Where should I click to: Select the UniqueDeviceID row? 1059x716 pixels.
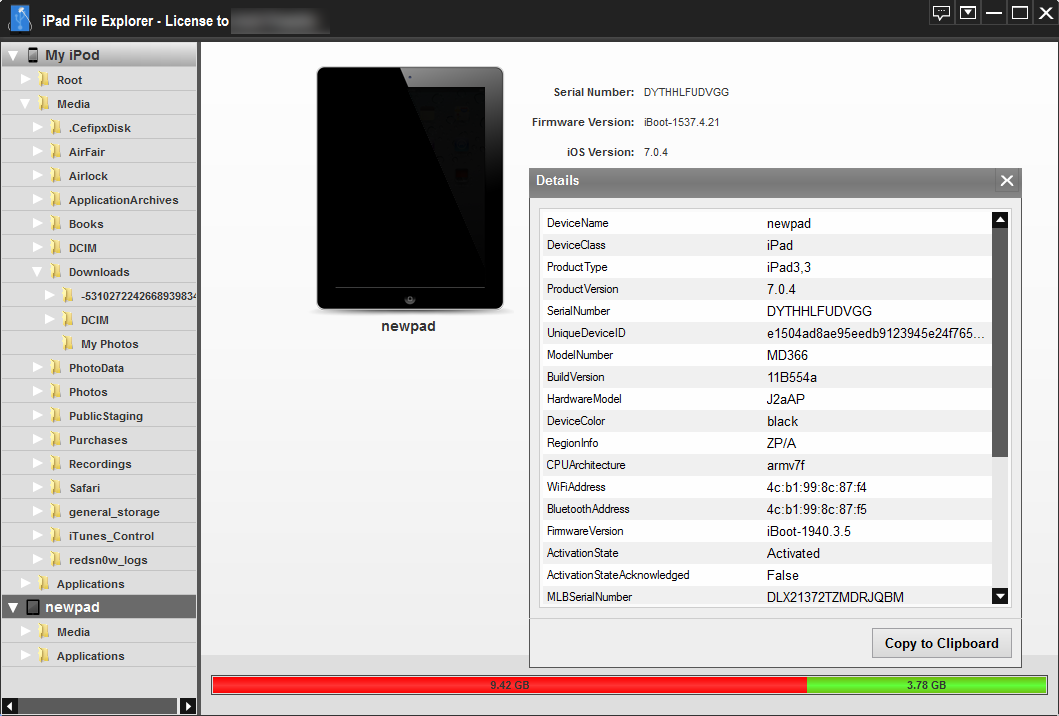[x=765, y=333]
